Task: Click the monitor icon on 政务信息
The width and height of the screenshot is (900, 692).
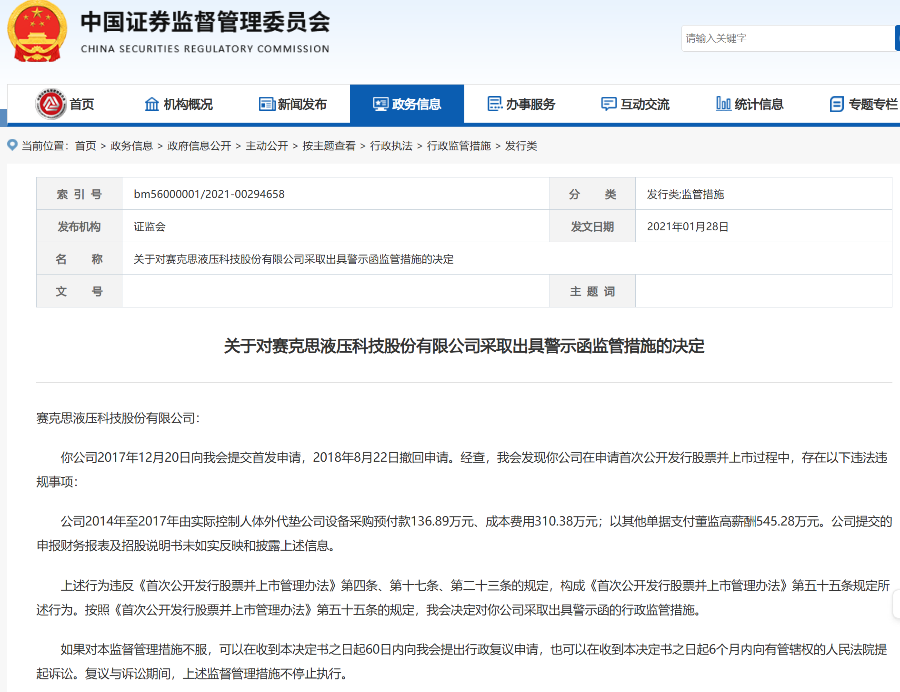Action: 383,103
